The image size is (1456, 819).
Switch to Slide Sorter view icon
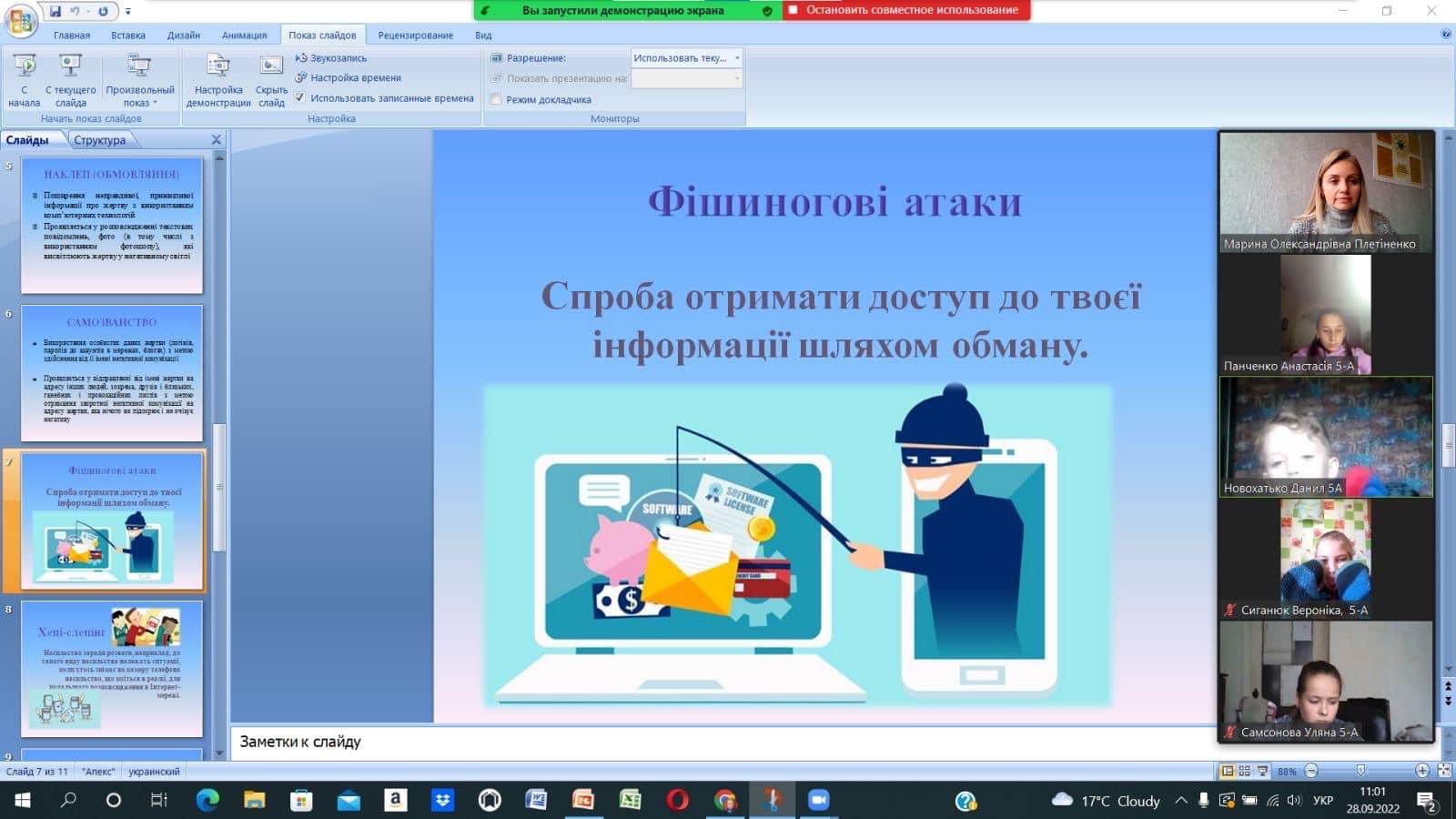1245,771
